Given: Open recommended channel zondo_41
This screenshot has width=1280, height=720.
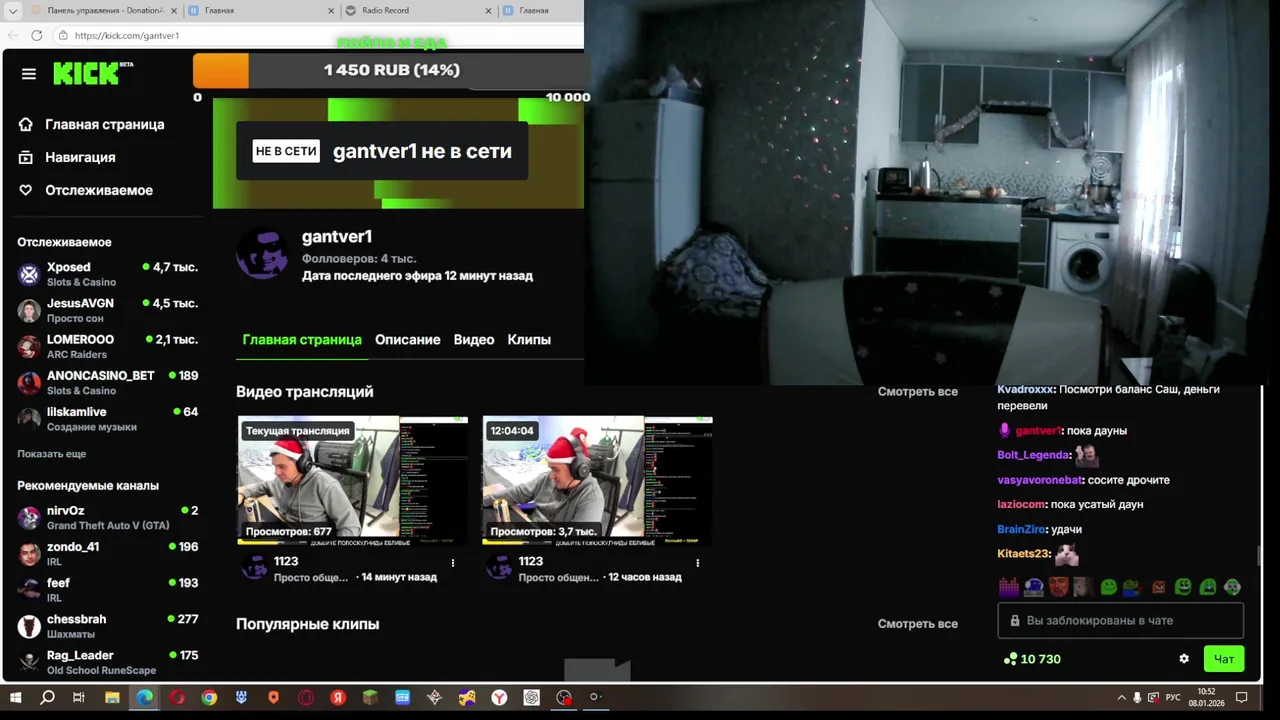Looking at the screenshot, I should point(108,553).
